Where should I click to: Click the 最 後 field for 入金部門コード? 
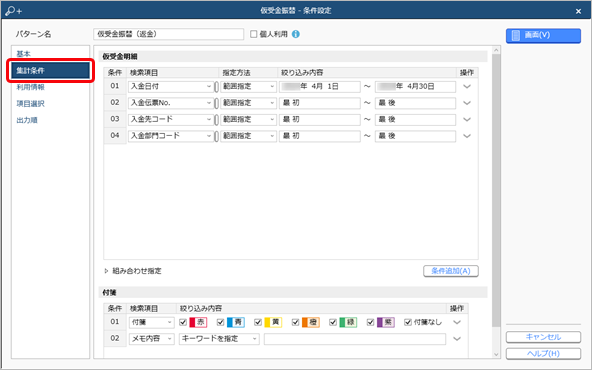[415, 136]
